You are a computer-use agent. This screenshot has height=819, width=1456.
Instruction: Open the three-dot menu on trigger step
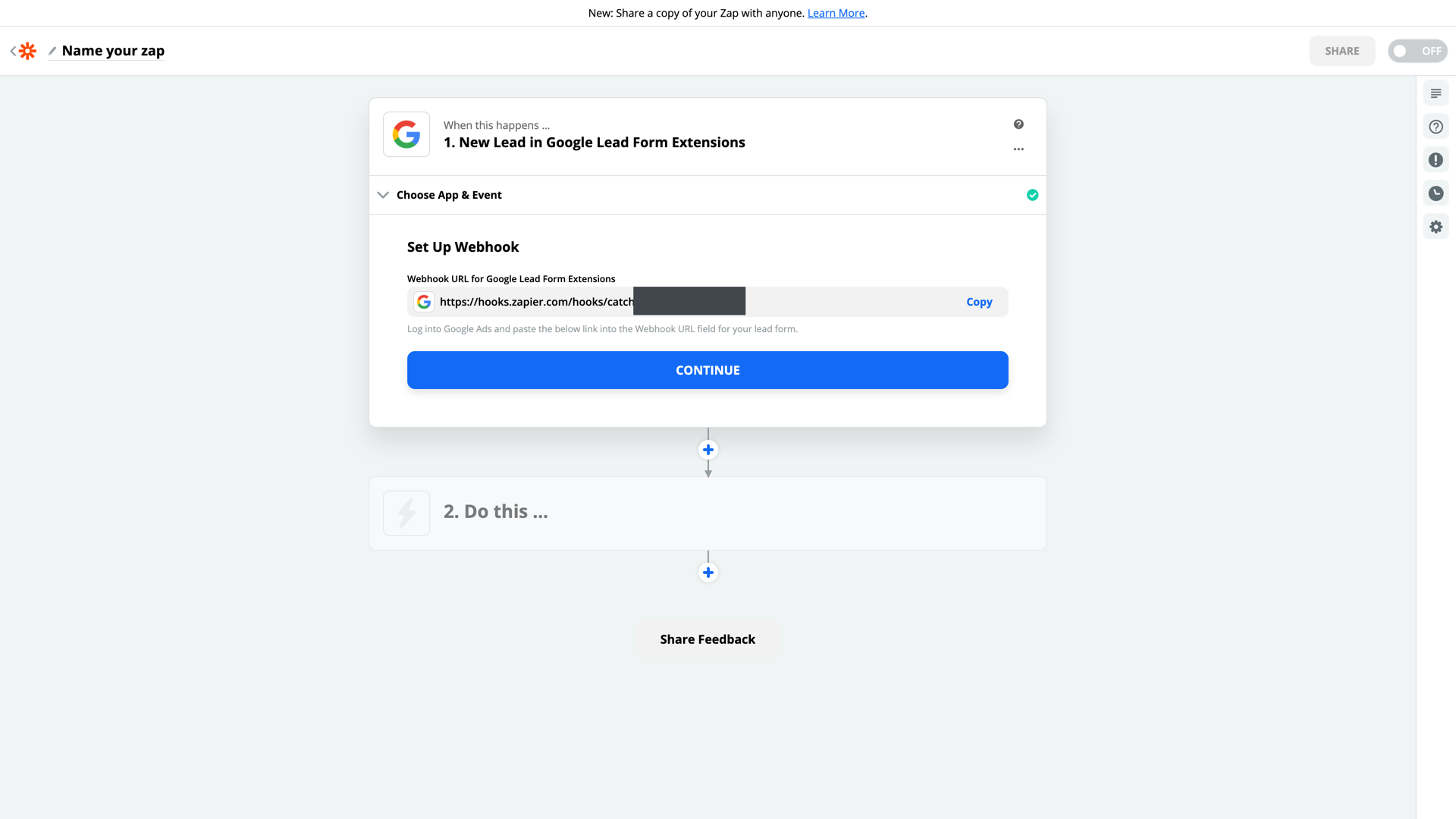coord(1018,149)
